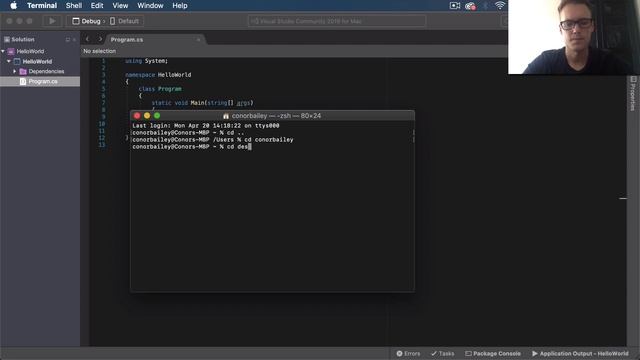Image resolution: width=640 pixels, height=360 pixels.
Task: Select the HelloWorld project item
Action: [37, 62]
